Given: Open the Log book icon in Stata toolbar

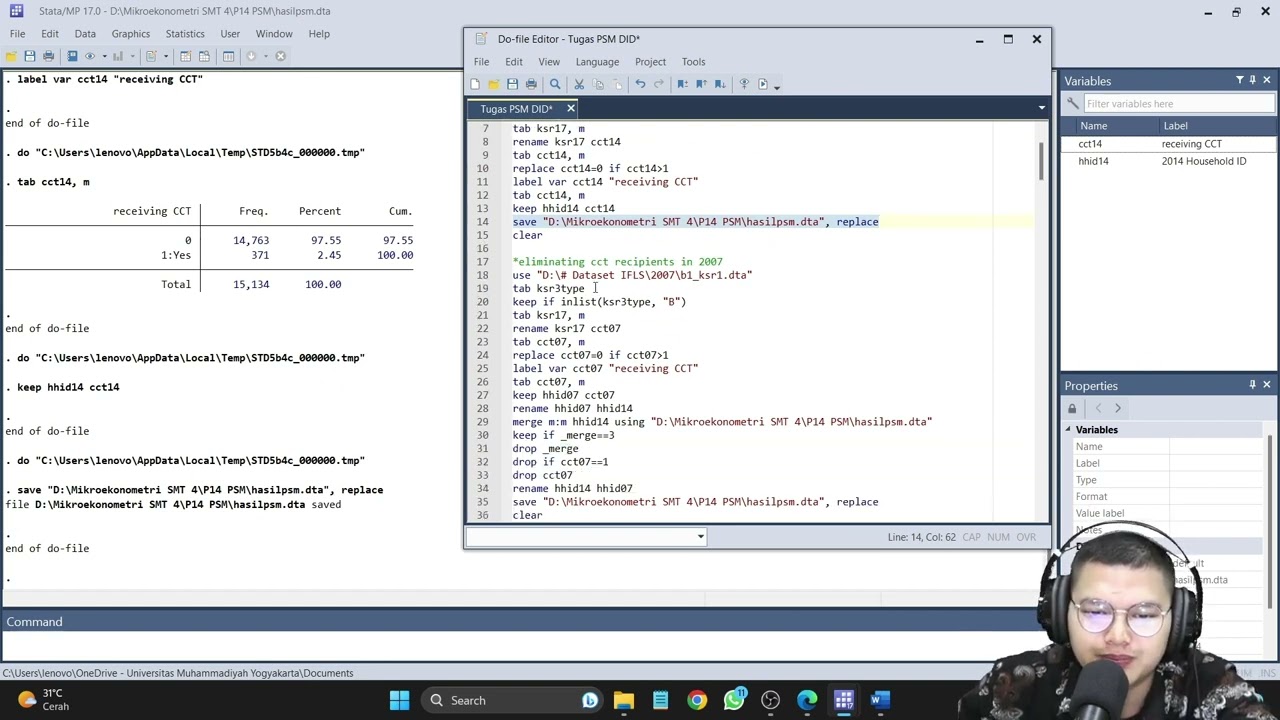Looking at the screenshot, I should tap(72, 56).
